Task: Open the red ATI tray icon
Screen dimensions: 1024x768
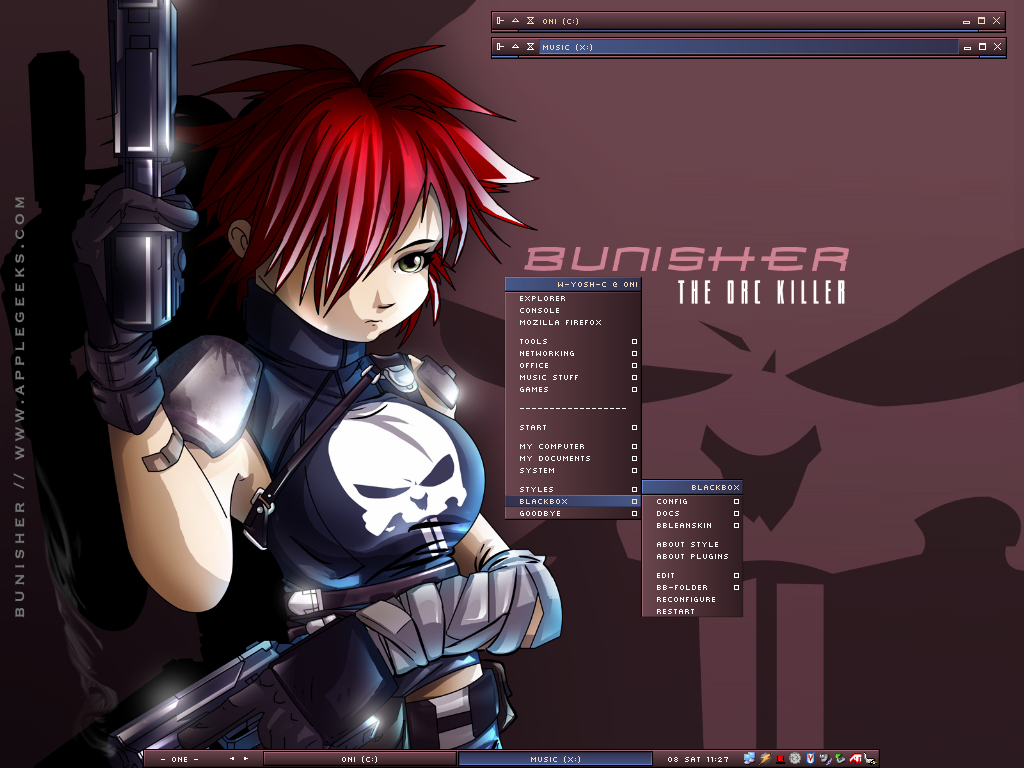Action: tap(855, 759)
